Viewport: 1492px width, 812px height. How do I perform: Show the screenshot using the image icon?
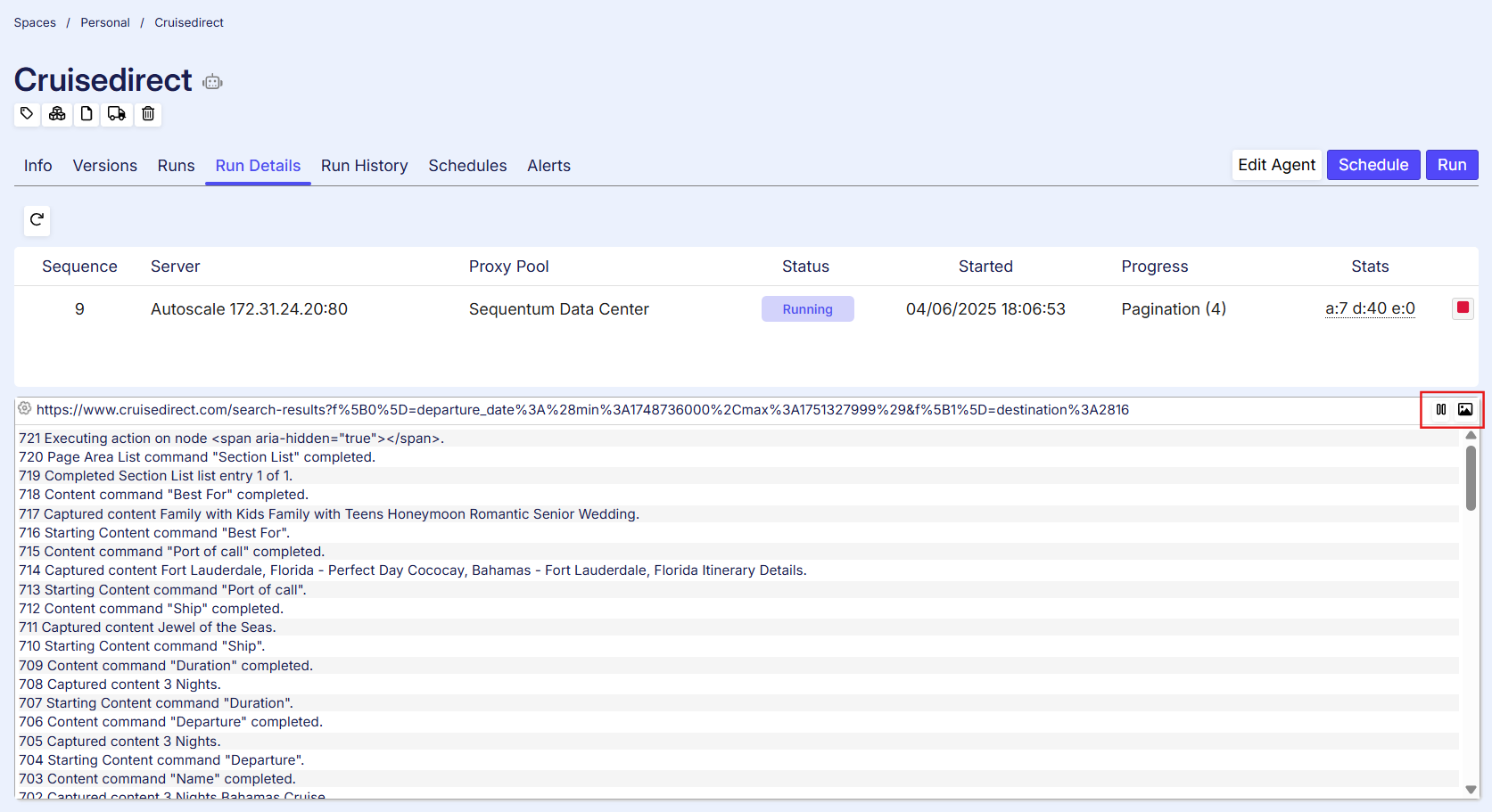(x=1465, y=409)
